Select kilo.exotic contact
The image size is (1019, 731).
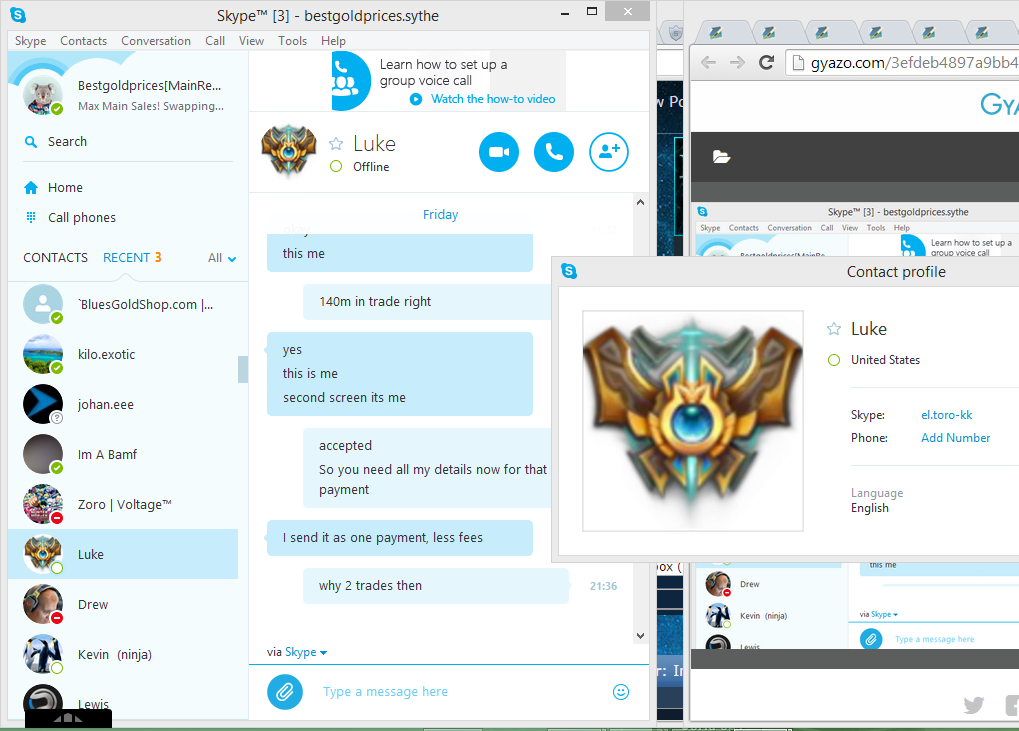[123, 354]
